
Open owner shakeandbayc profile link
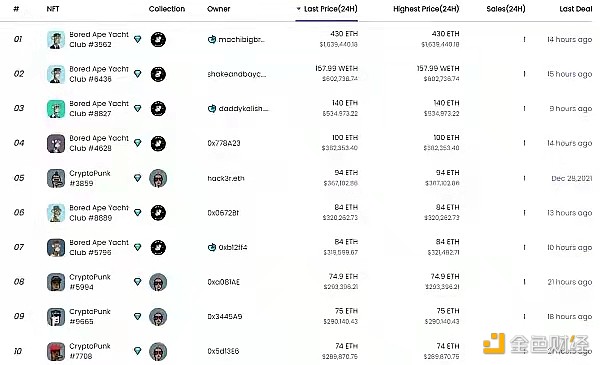(x=236, y=74)
